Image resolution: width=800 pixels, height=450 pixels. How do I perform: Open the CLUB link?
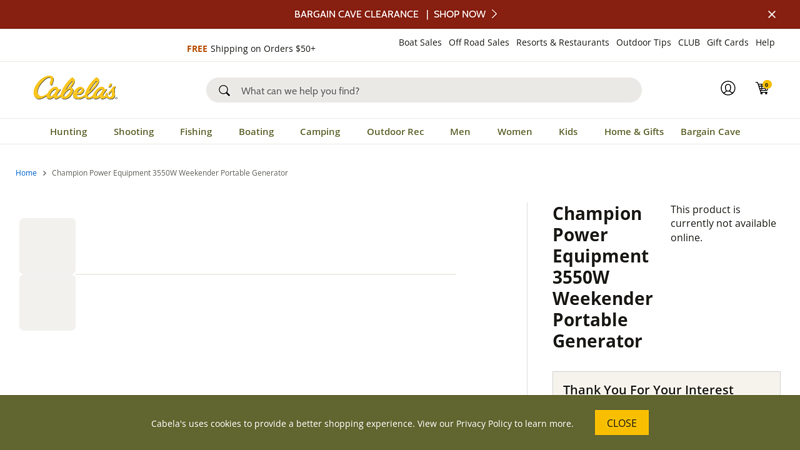tap(689, 42)
